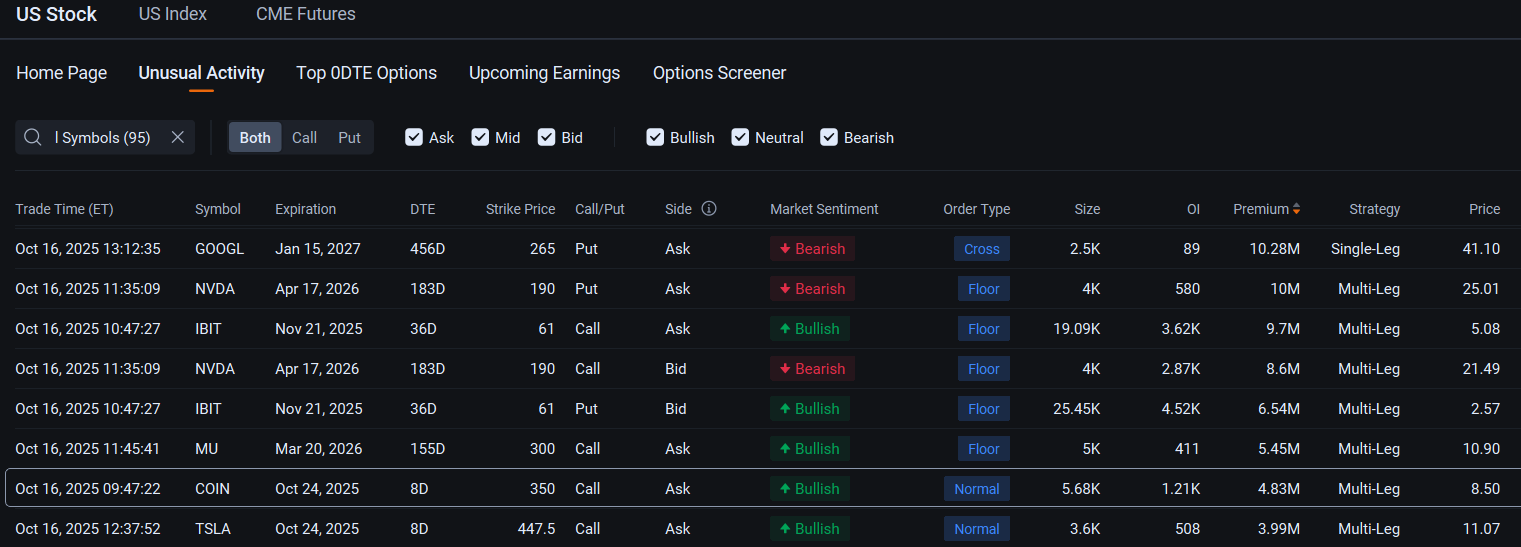This screenshot has height=547, width=1521.
Task: Switch to the US Index tab
Action: (173, 14)
